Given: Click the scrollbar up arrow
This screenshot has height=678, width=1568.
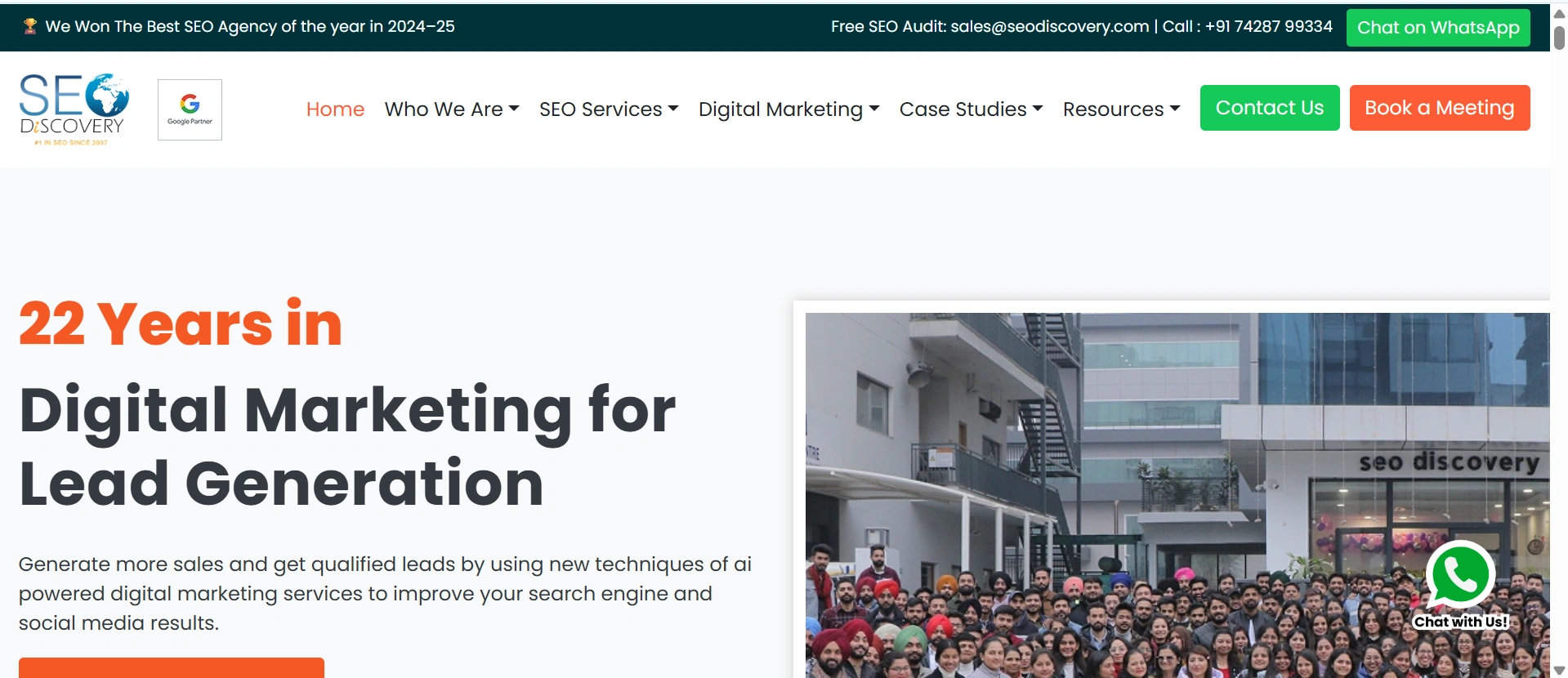Looking at the screenshot, I should pyautogui.click(x=1559, y=13).
